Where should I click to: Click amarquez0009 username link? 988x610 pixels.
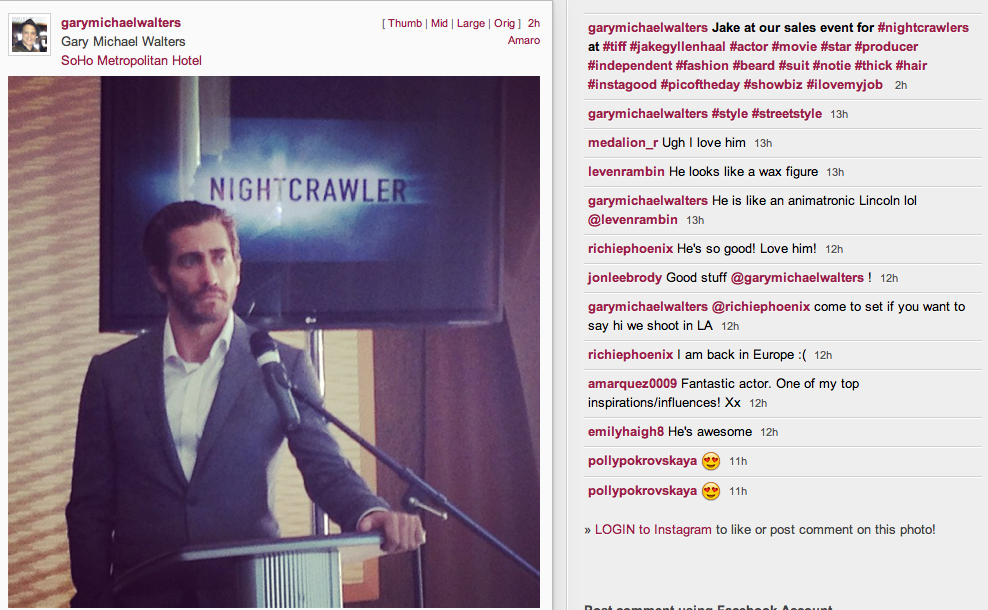pyautogui.click(x=632, y=383)
